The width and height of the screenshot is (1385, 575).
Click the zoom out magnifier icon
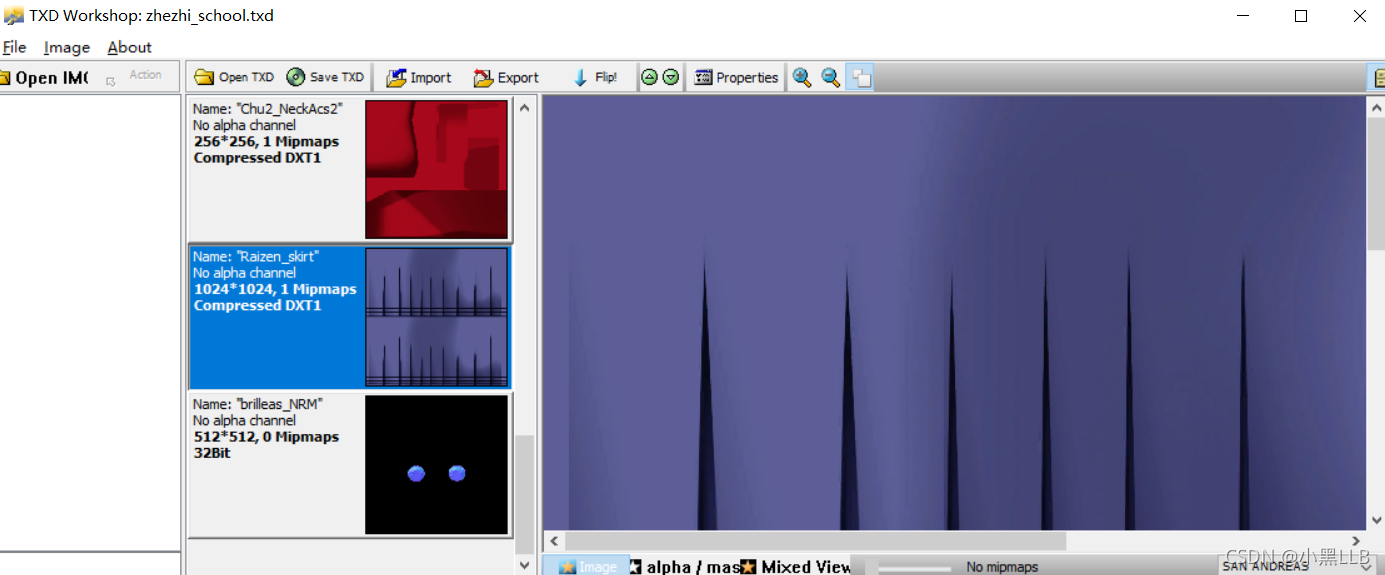(830, 77)
